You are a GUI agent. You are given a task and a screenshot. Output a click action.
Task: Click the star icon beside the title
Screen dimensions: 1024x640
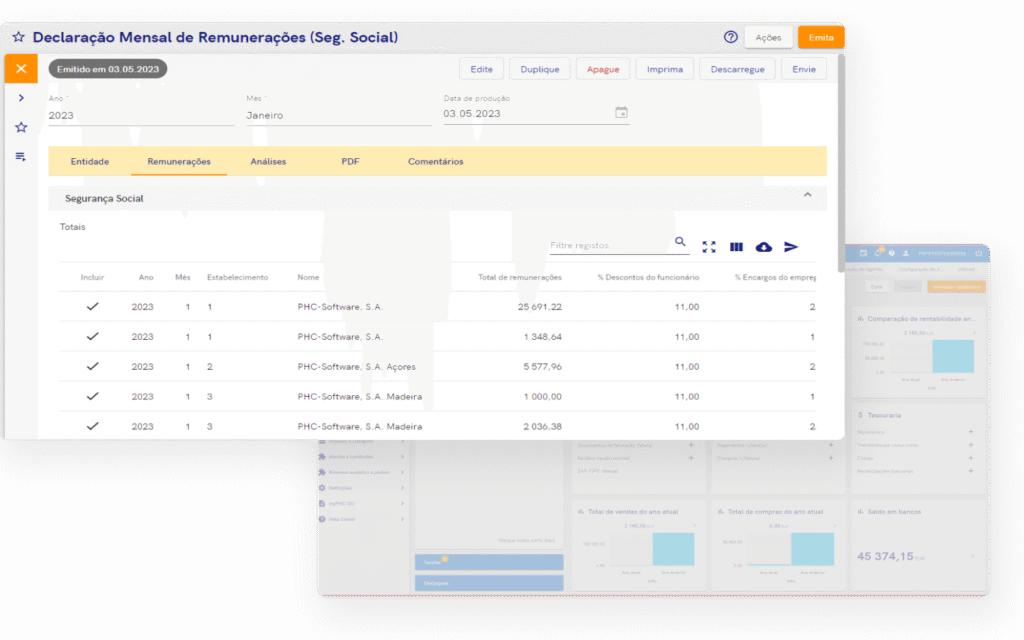(18, 37)
